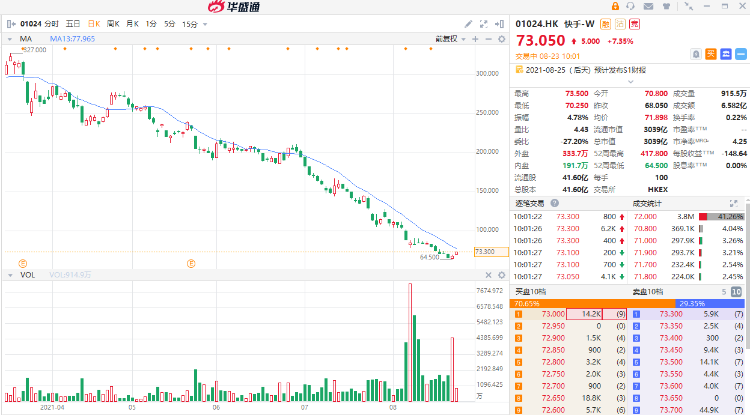
Task: Open more timeframes dropdown after 15分
Action: [x=205, y=24]
